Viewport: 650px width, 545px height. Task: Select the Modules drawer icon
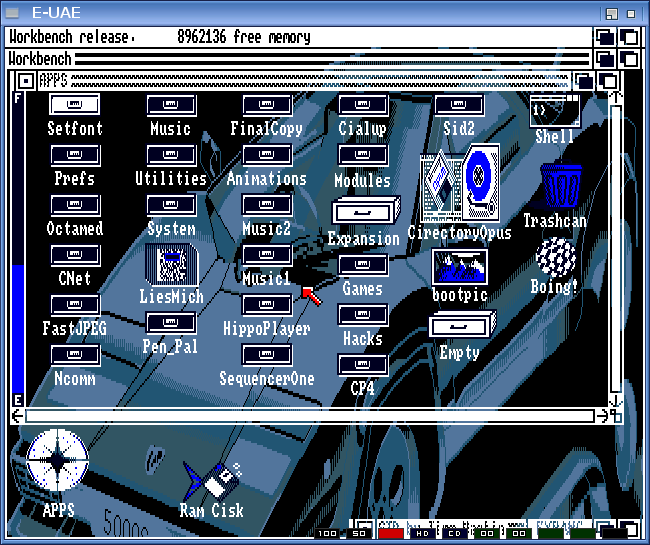(363, 155)
